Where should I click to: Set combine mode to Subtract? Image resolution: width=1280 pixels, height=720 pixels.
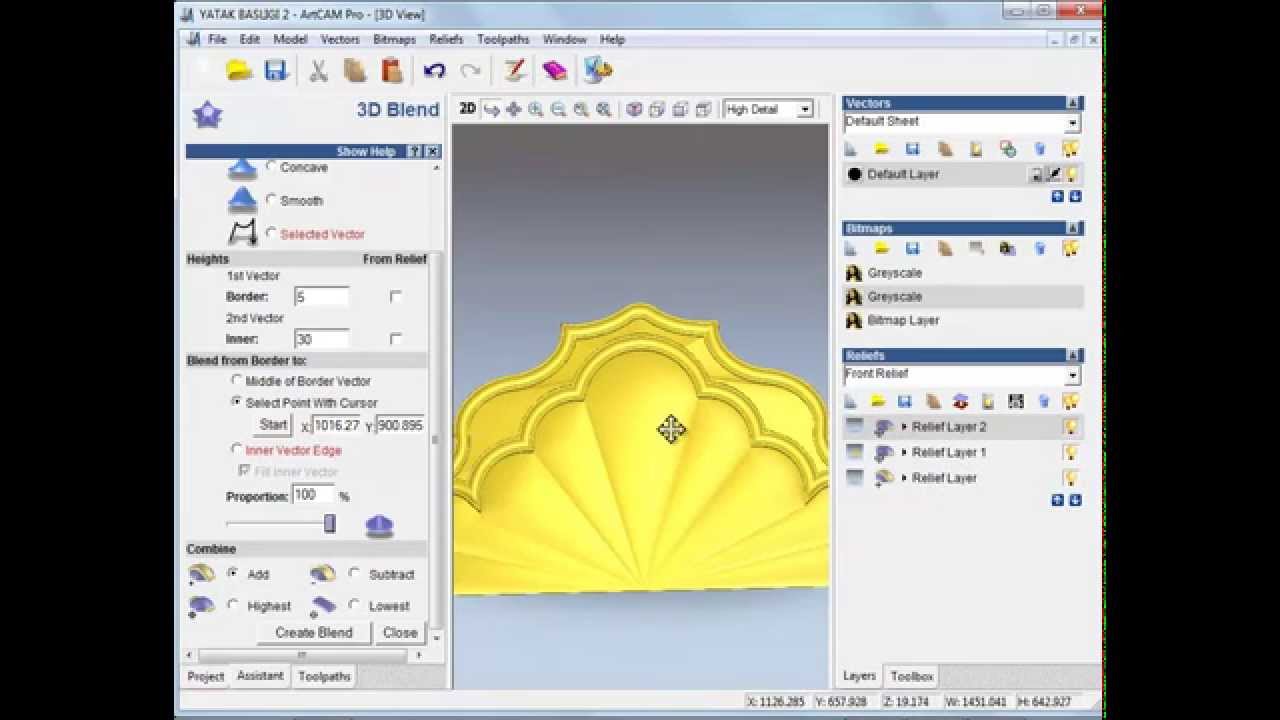click(x=354, y=574)
